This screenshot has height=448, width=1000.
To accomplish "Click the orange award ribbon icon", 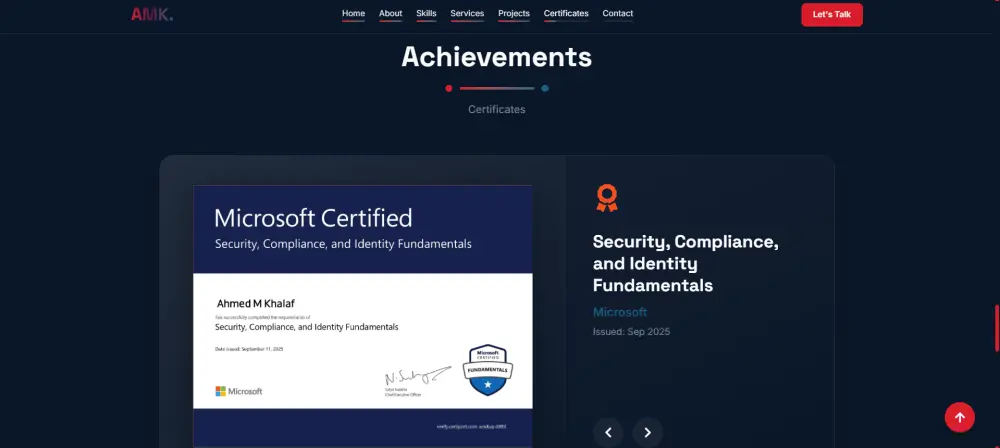I will pos(607,198).
